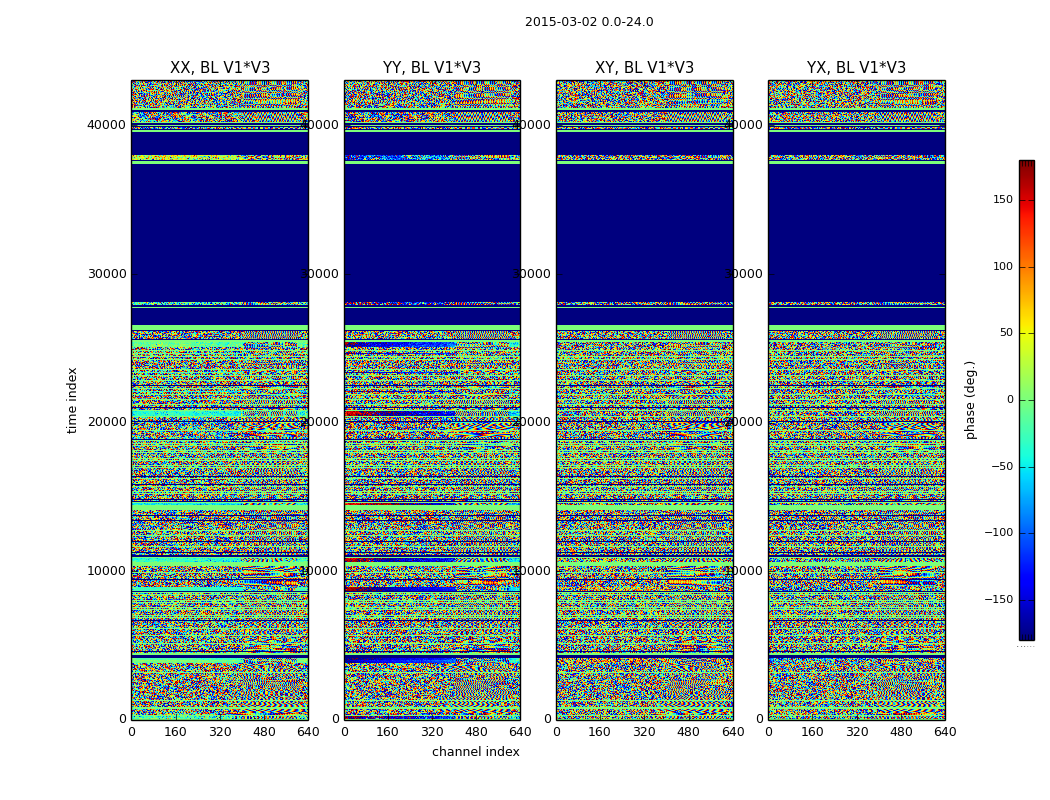This screenshot has width=1050, height=800.
Task: Click x-axis tick "640" under YX plot
Action: click(x=945, y=732)
